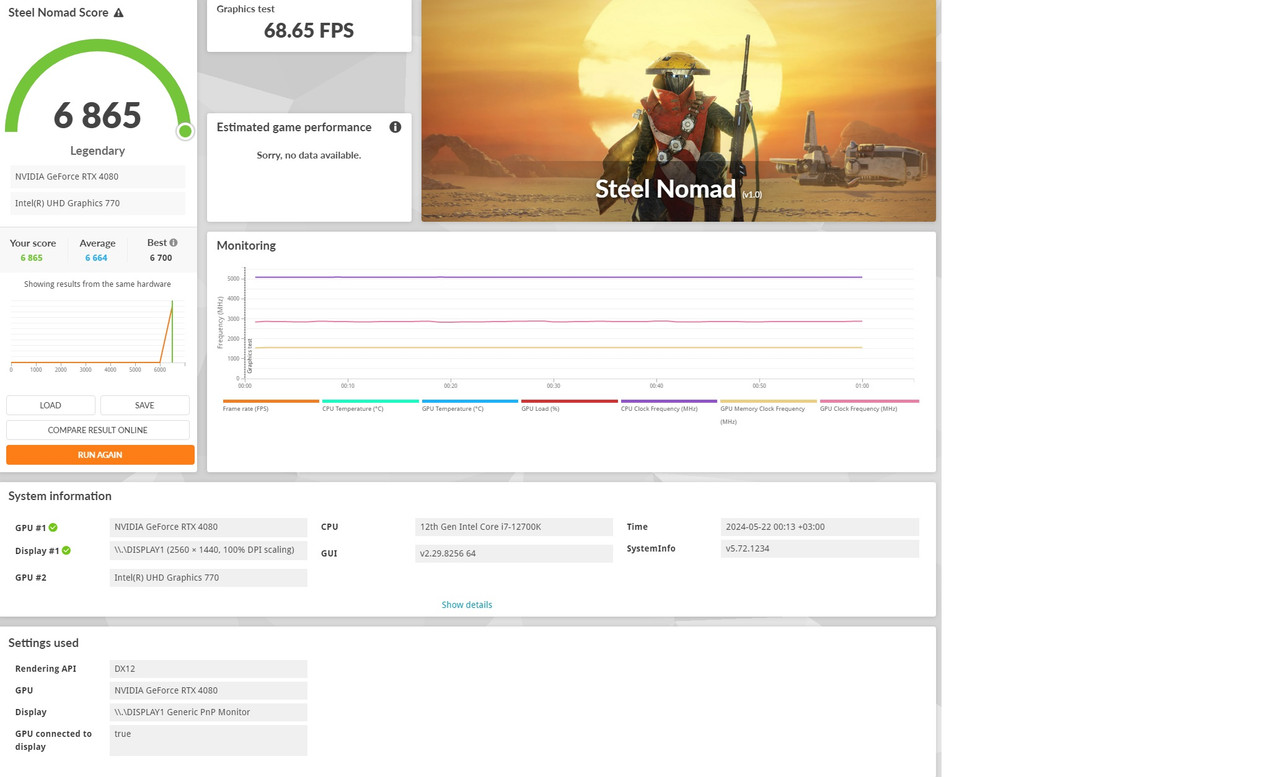Toggle the CPU Temperature legend item

tap(370, 406)
